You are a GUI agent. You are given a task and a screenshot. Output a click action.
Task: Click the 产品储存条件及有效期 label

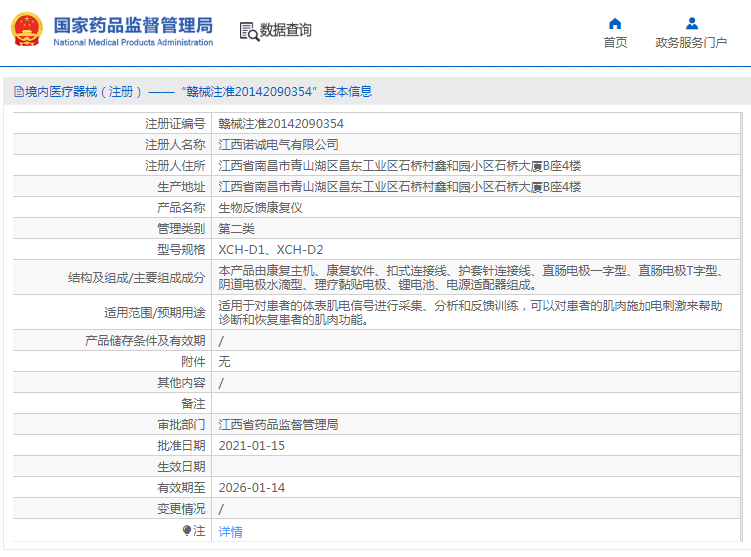coord(145,341)
